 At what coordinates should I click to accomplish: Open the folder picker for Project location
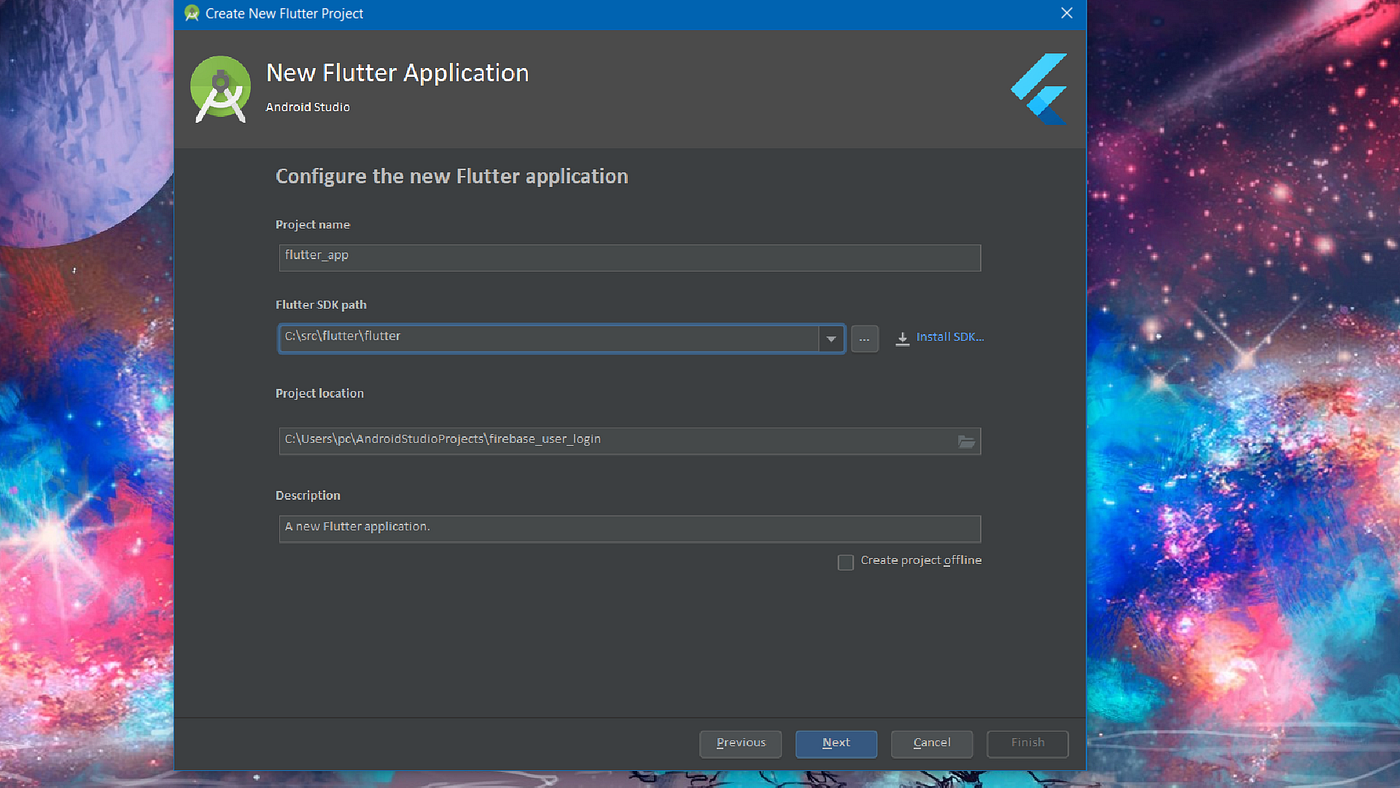[965, 441]
